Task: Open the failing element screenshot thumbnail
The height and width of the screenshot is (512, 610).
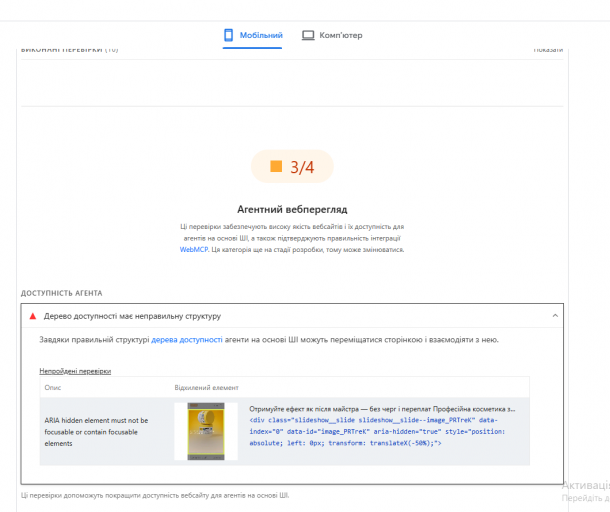Action: [x=206, y=431]
